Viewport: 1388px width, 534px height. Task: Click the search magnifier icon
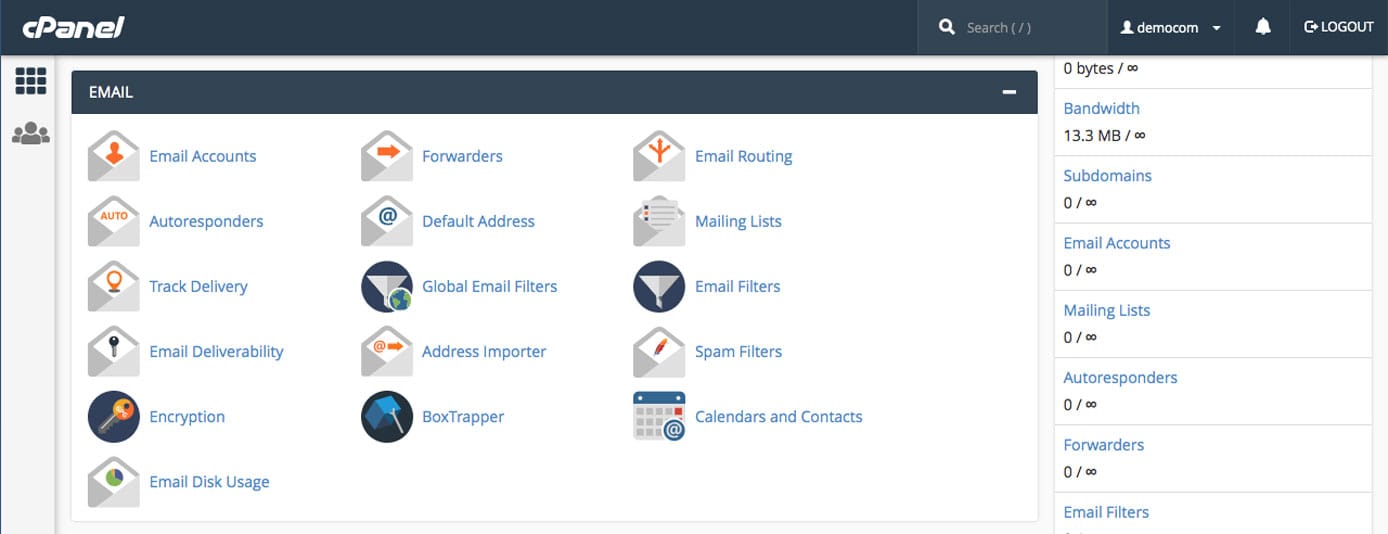[947, 28]
